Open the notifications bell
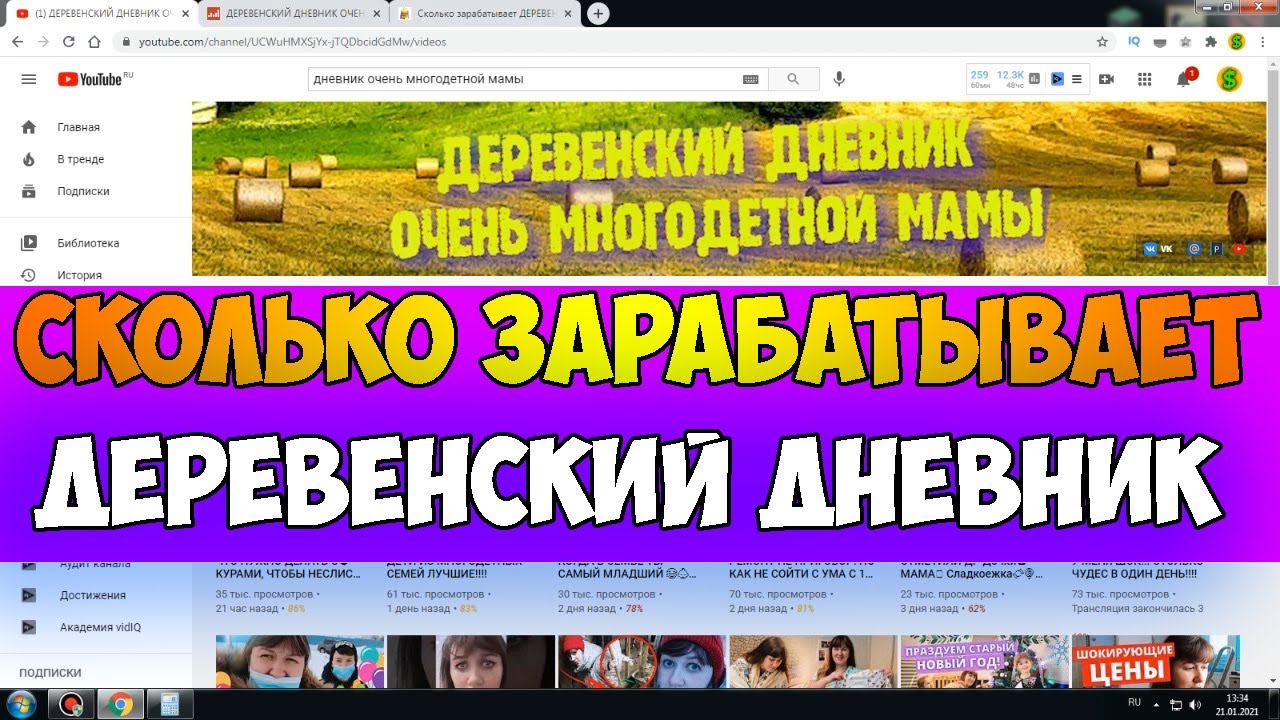Image resolution: width=1280 pixels, height=720 pixels. pyautogui.click(x=1184, y=79)
